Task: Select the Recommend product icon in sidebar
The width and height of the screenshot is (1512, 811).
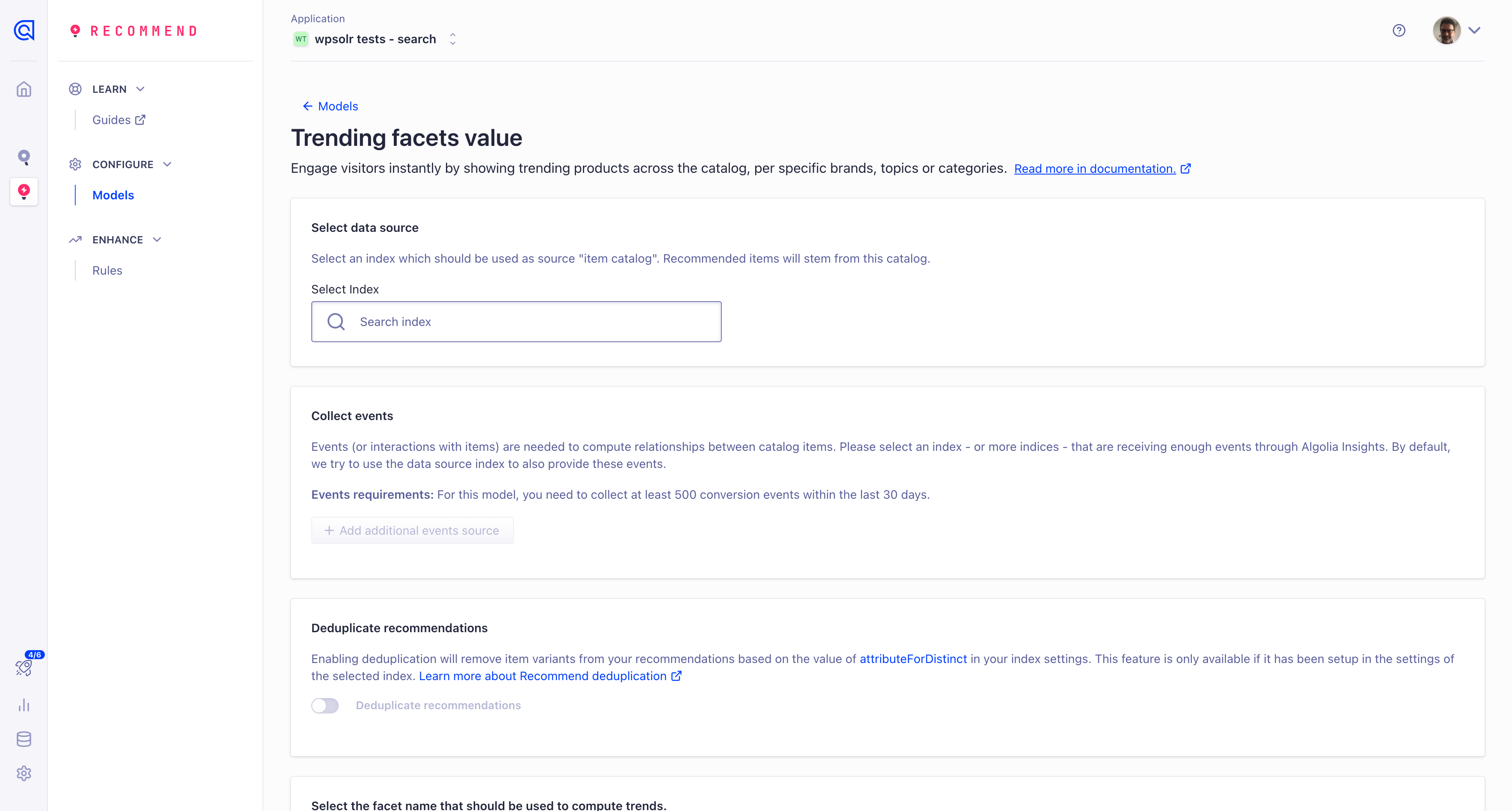Action: pos(24,192)
